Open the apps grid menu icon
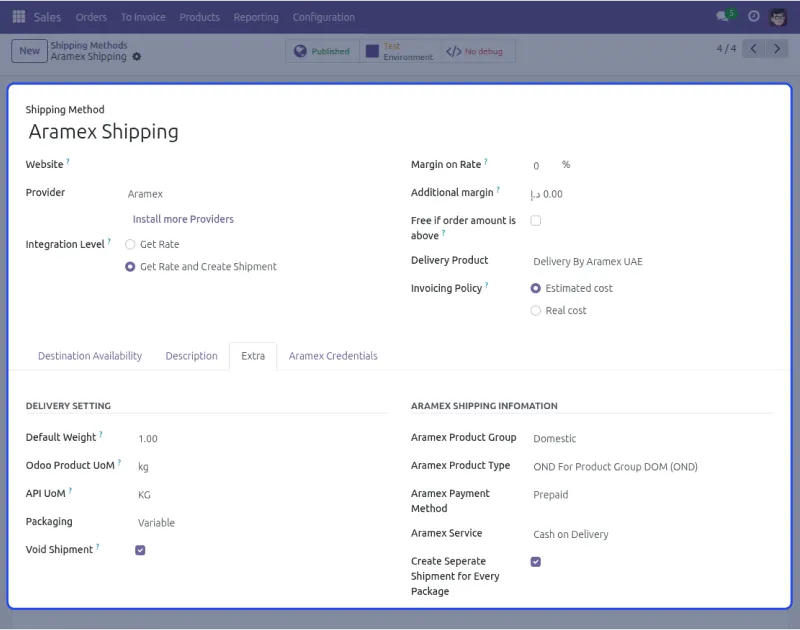800x630 pixels. [x=19, y=17]
